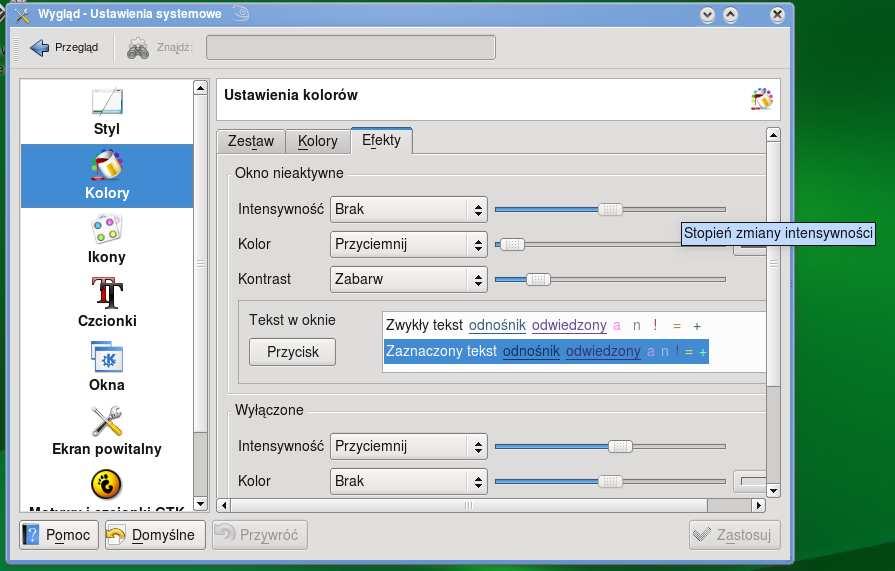Select the Kolory paint bucket icon
This screenshot has width=895, height=571.
tap(107, 165)
